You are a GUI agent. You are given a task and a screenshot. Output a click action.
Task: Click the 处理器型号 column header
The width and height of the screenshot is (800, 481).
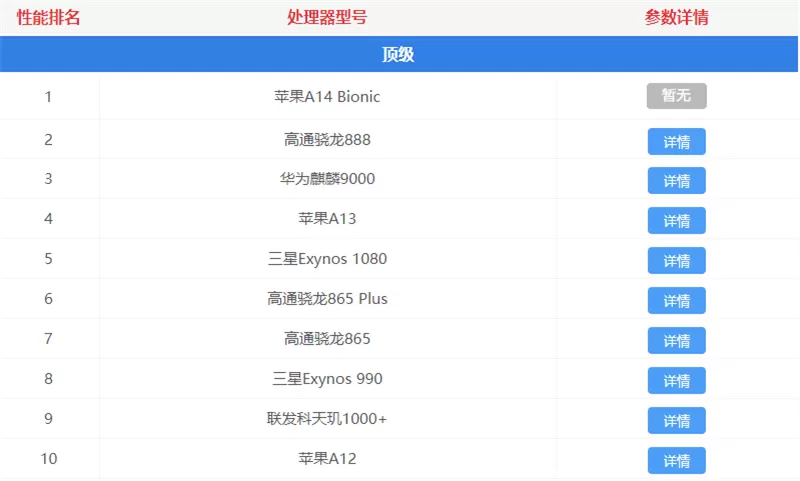pos(327,17)
